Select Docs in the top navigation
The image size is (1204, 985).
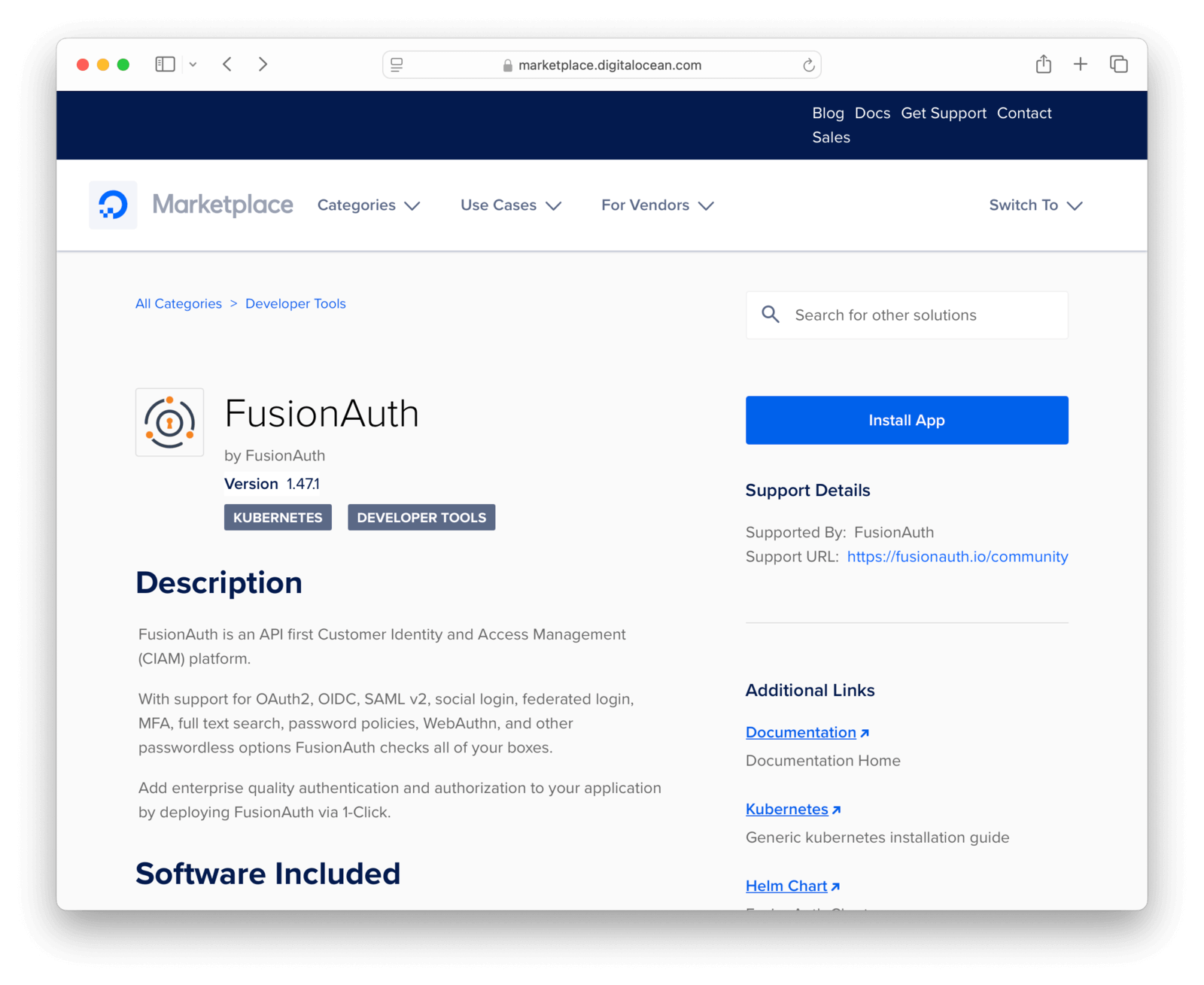872,113
